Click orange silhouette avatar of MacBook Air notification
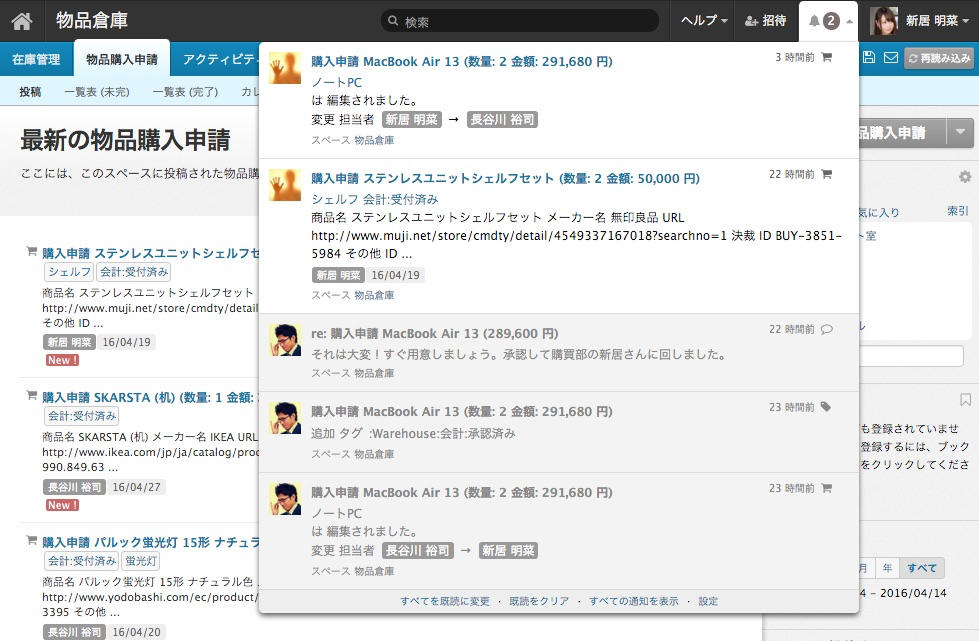 point(285,68)
